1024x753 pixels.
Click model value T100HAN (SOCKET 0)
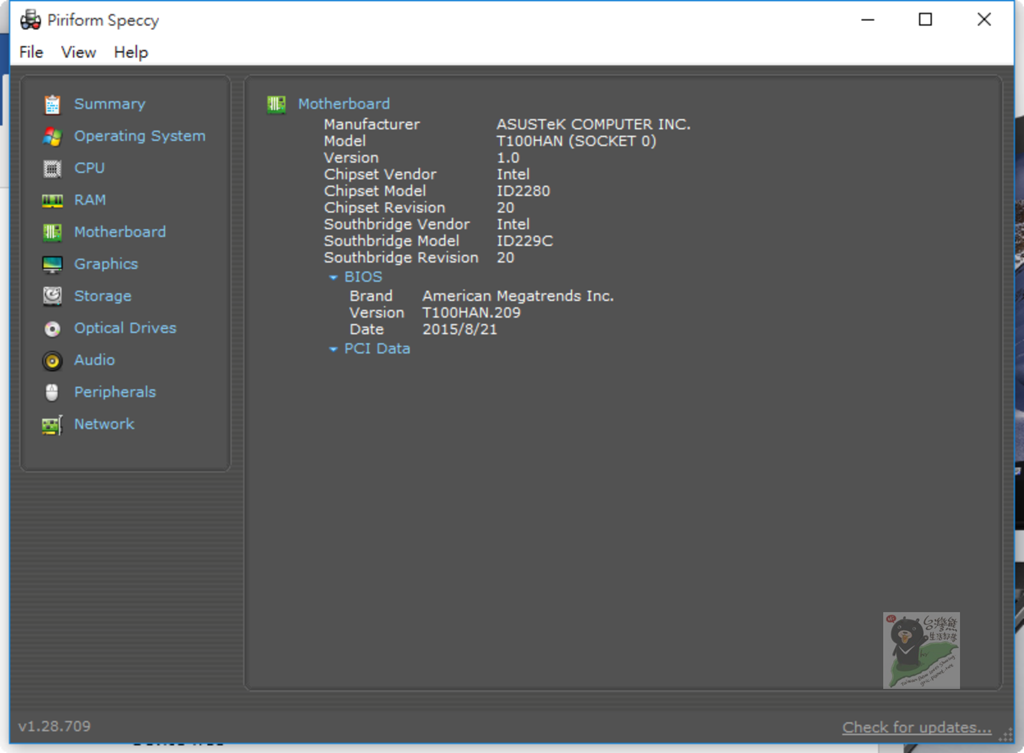[x=577, y=141]
